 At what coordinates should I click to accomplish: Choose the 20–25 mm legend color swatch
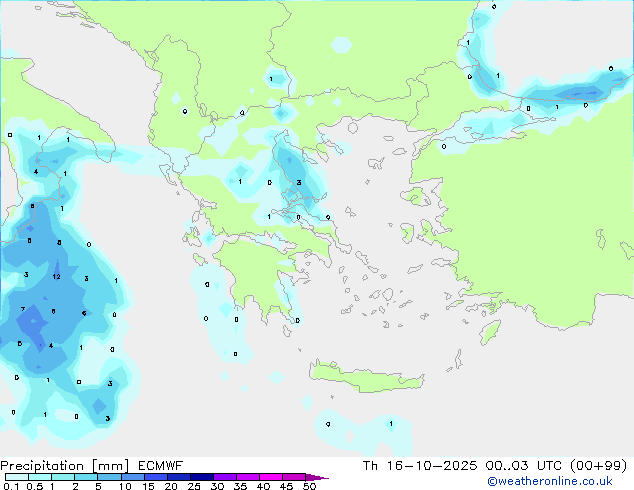click(179, 477)
